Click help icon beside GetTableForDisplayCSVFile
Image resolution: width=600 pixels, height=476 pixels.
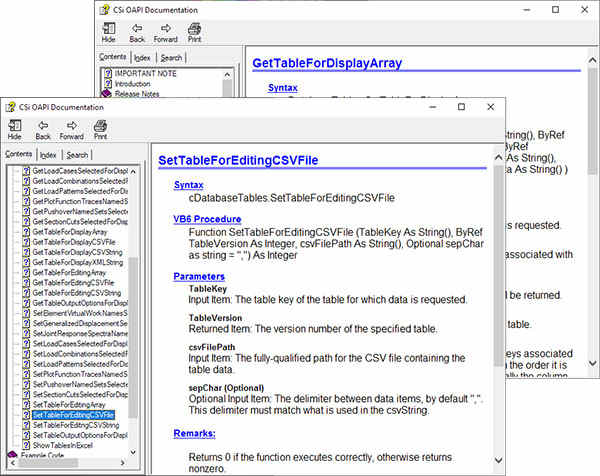click(x=26, y=242)
